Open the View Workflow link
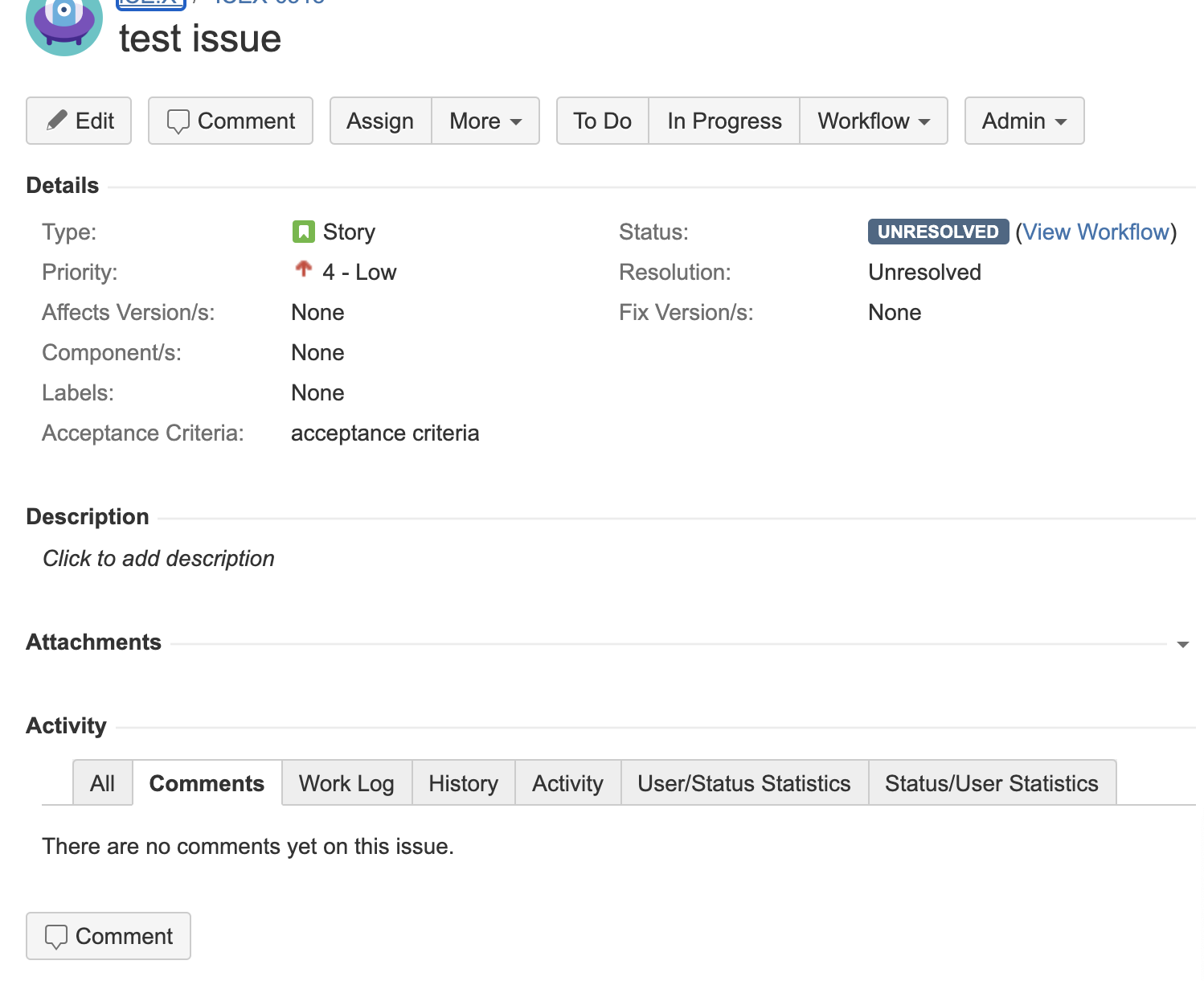The image size is (1204, 981). point(1097,232)
